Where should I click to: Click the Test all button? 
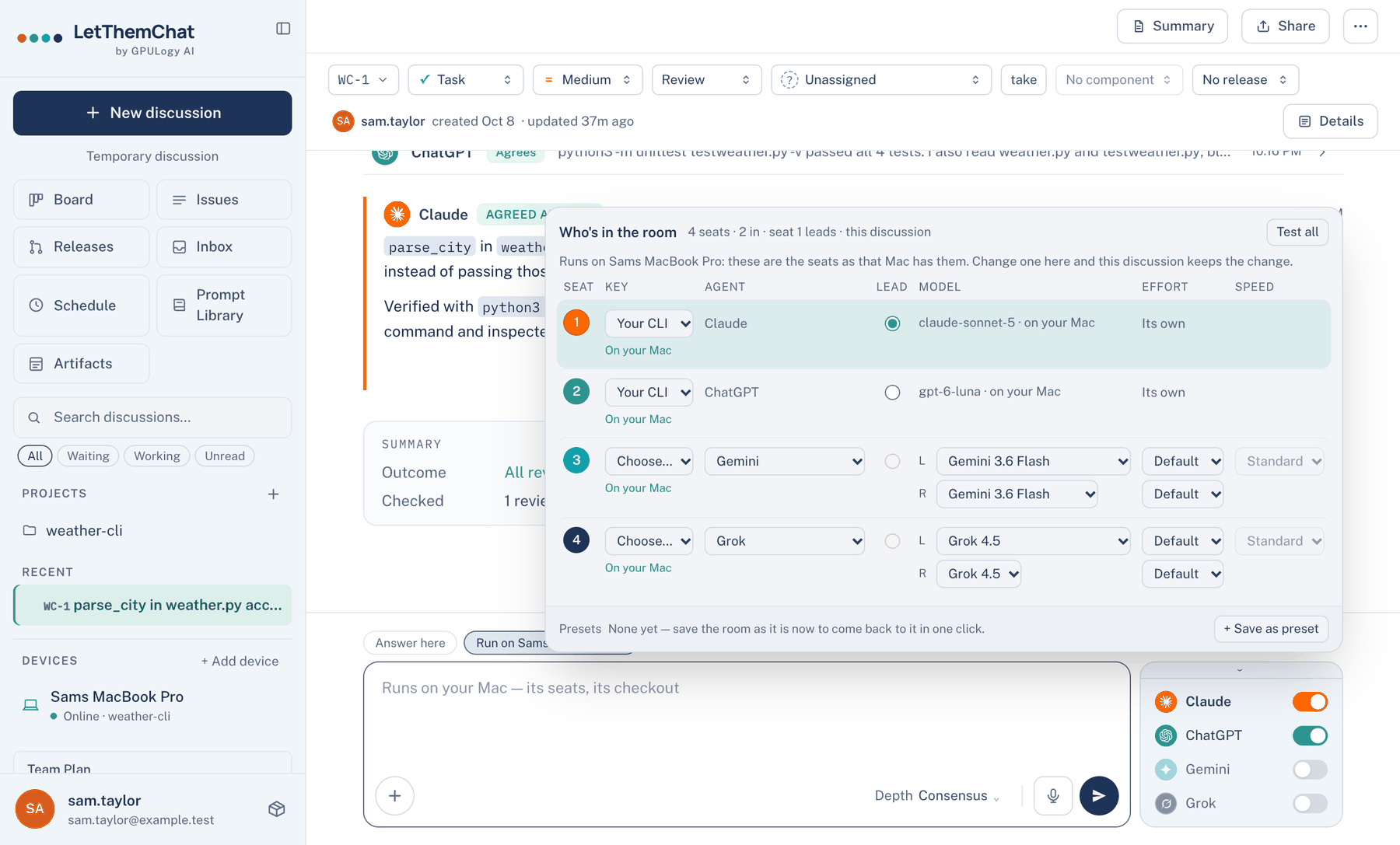click(1297, 232)
